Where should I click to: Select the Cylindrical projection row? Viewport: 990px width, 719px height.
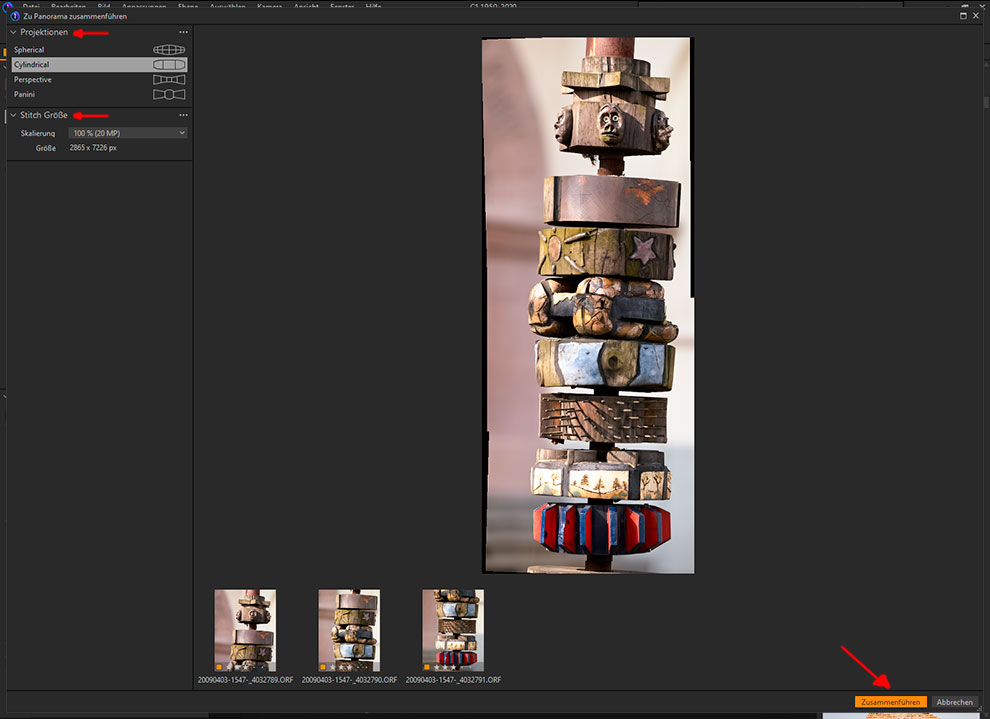pyautogui.click(x=99, y=64)
